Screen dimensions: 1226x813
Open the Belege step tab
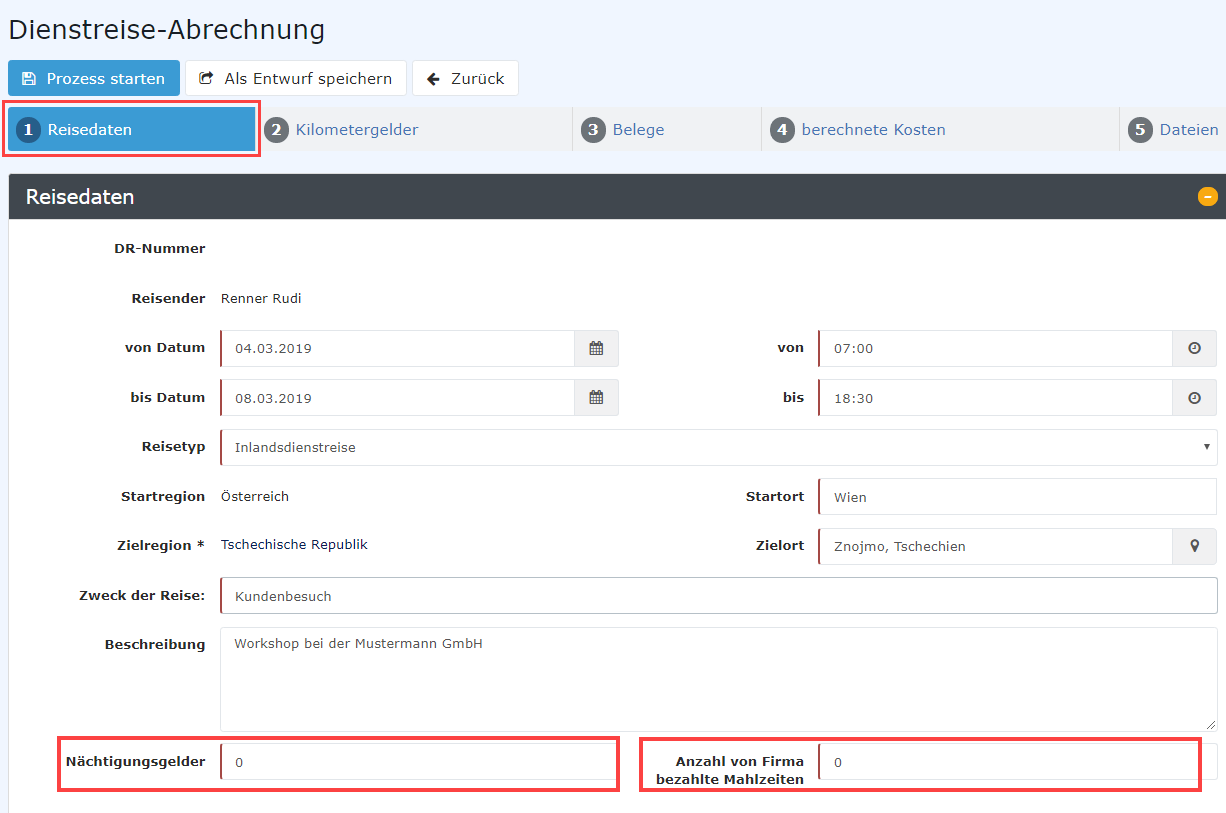(x=667, y=129)
